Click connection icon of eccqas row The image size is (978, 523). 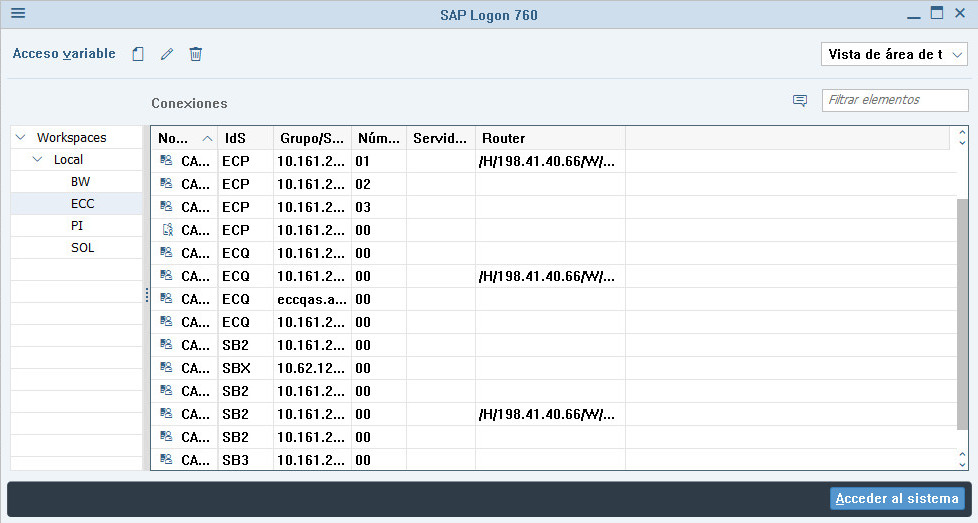[166, 298]
